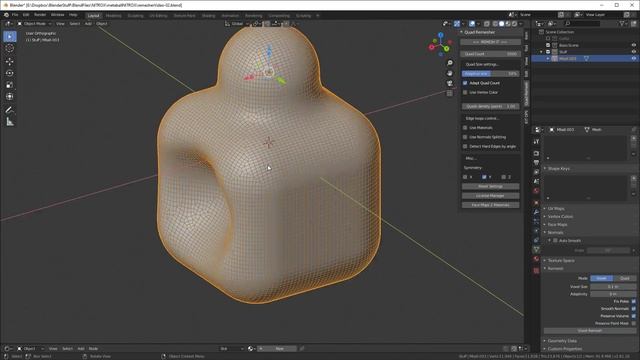This screenshot has height=360, width=640.
Task: Click the navigation orientation gizmo
Action: [440, 45]
